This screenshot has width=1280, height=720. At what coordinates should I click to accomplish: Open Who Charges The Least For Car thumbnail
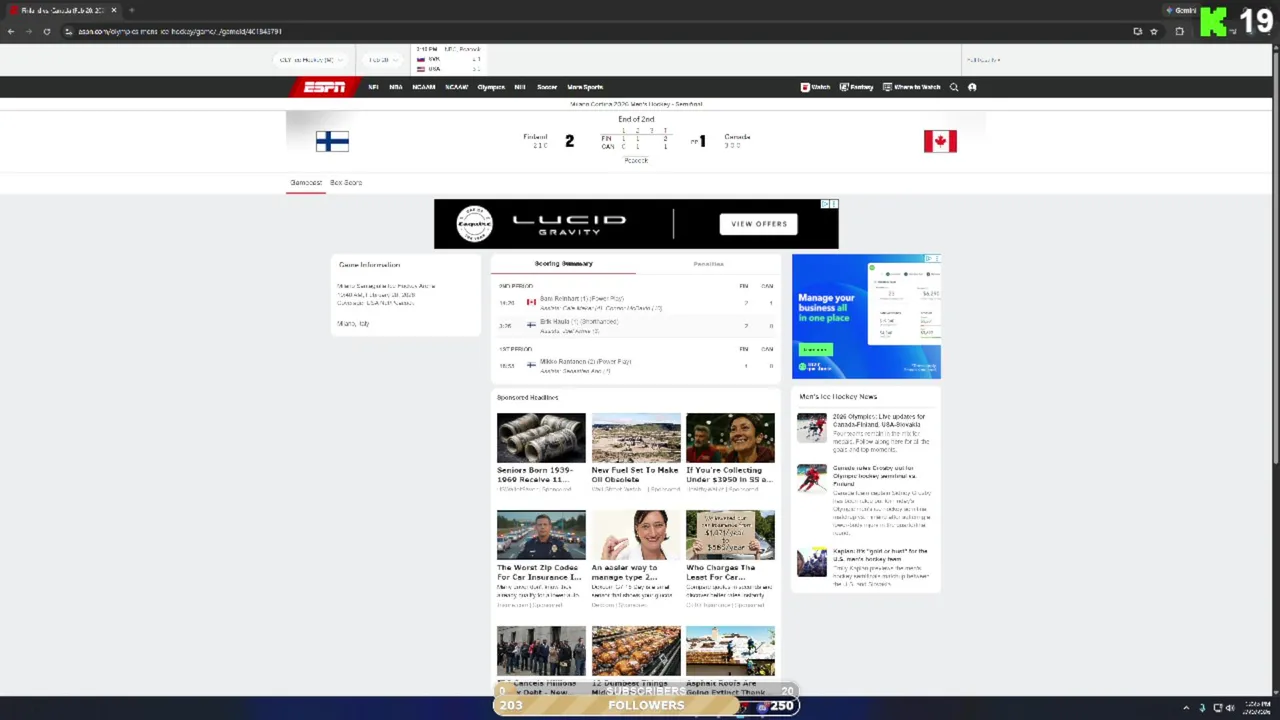(730, 535)
